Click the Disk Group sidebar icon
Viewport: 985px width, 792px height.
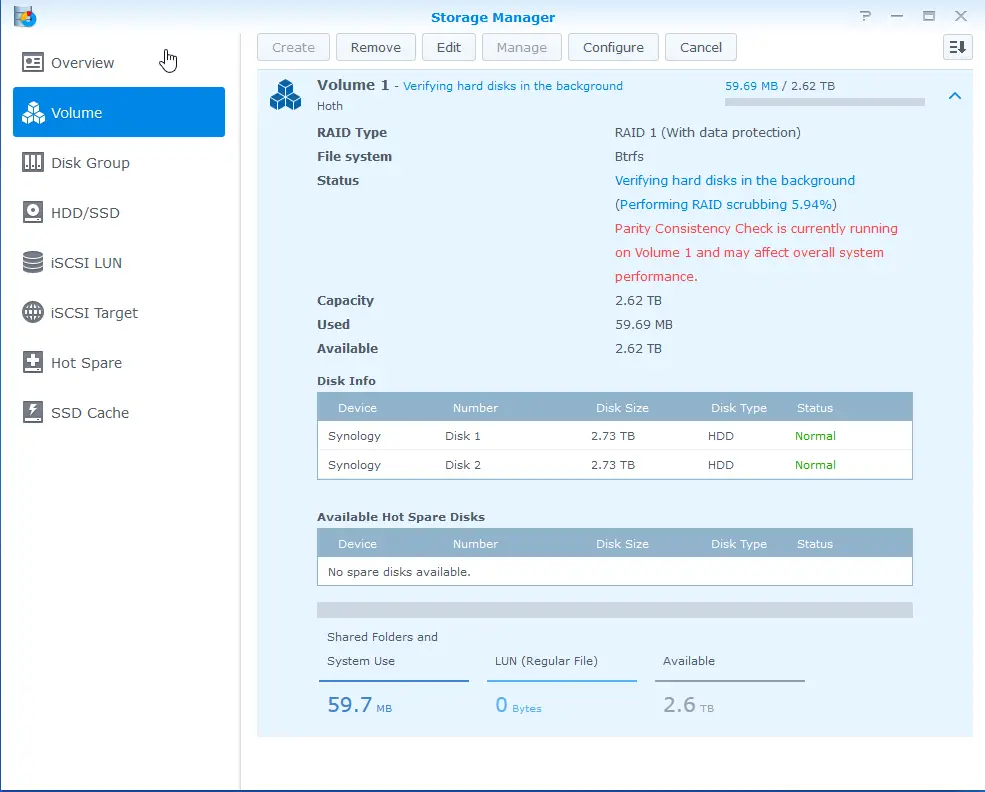(33, 163)
